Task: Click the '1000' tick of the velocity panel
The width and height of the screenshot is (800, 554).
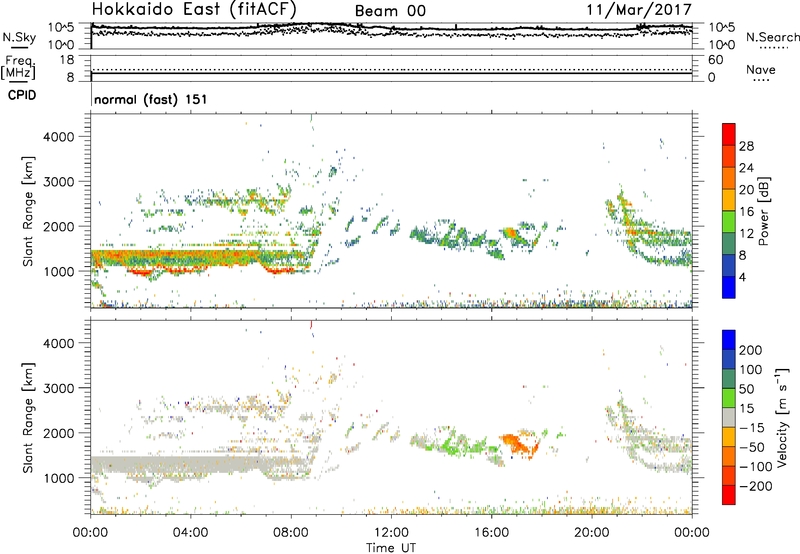Action: point(58,478)
